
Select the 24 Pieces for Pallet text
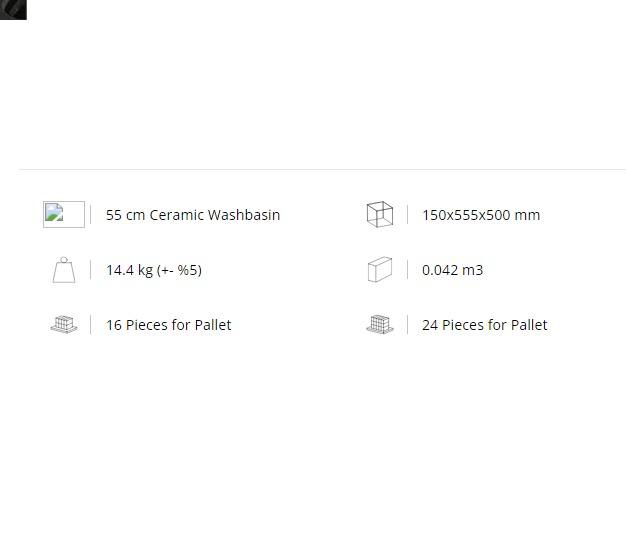pos(485,325)
